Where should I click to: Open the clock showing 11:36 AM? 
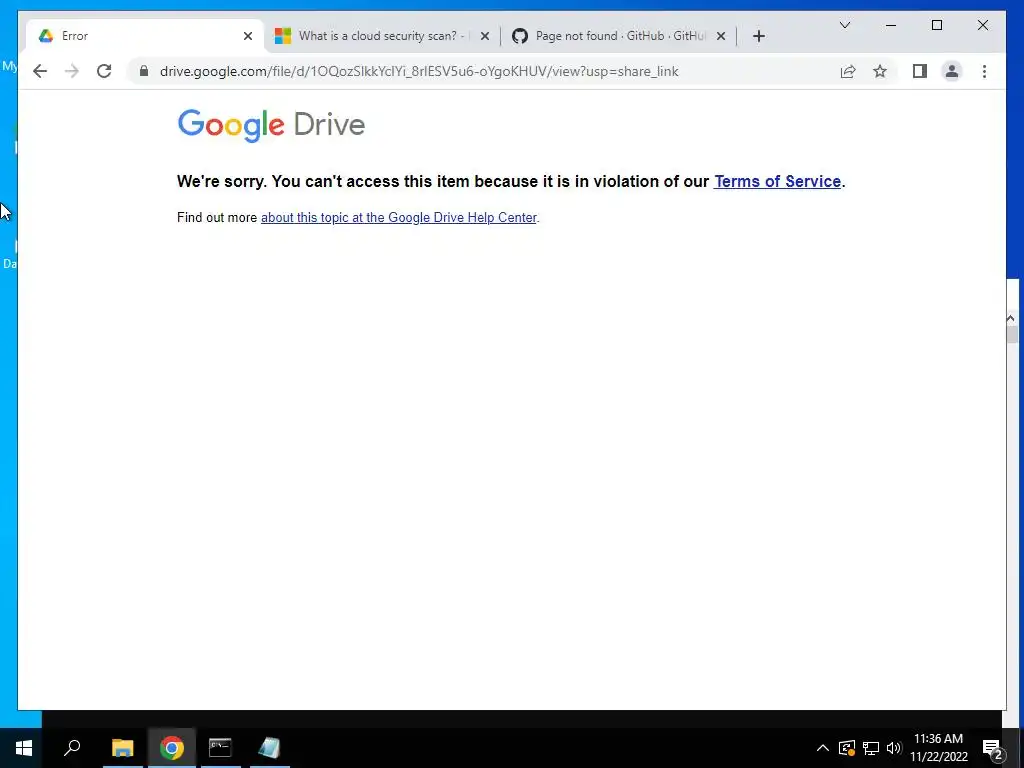click(938, 748)
